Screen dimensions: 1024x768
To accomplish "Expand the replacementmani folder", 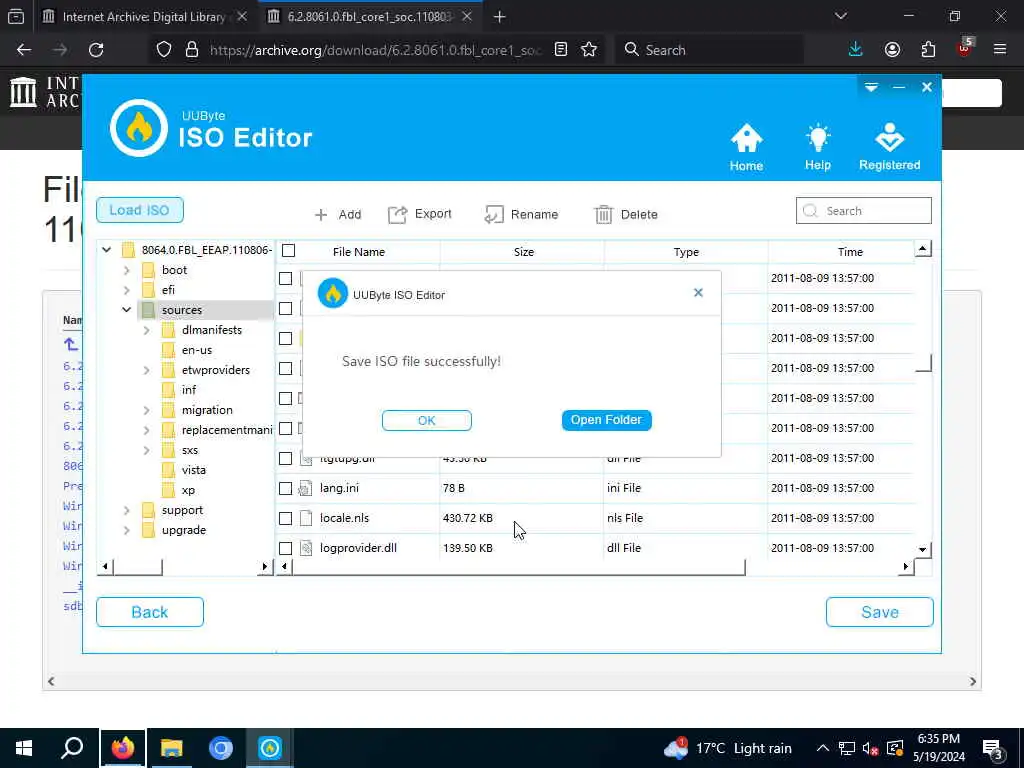I will coord(146,430).
